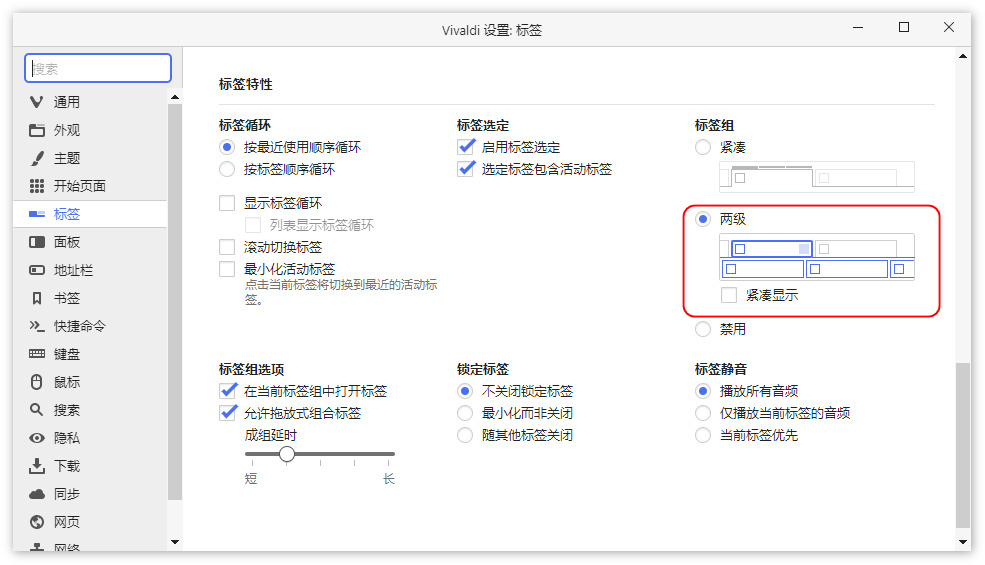The image size is (985, 565).
Task: Close the Vivaldi settings window
Action: pos(949,28)
